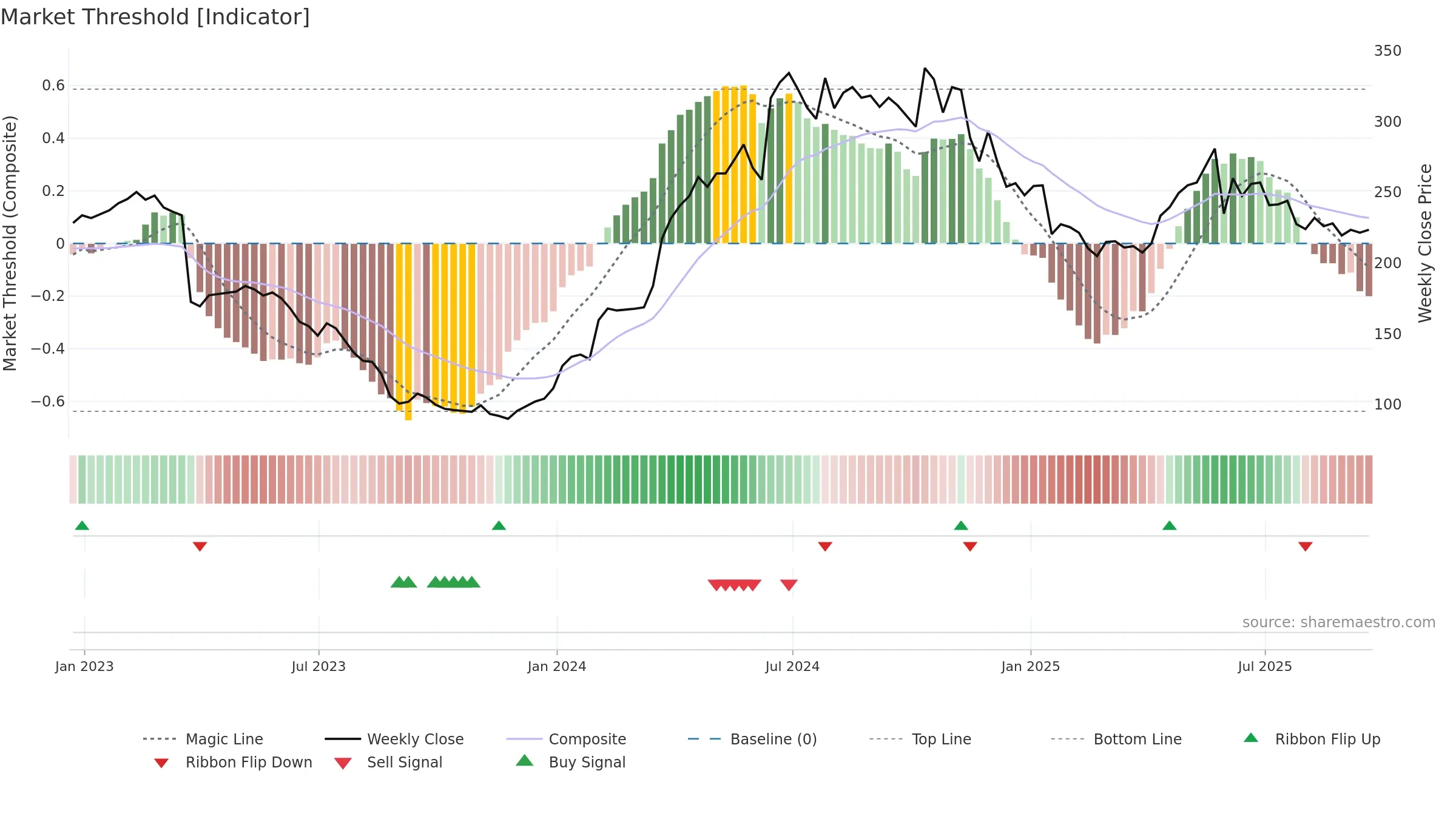Click the ribbon flip down marker near November 2024
The width and height of the screenshot is (1456, 819).
click(x=970, y=547)
